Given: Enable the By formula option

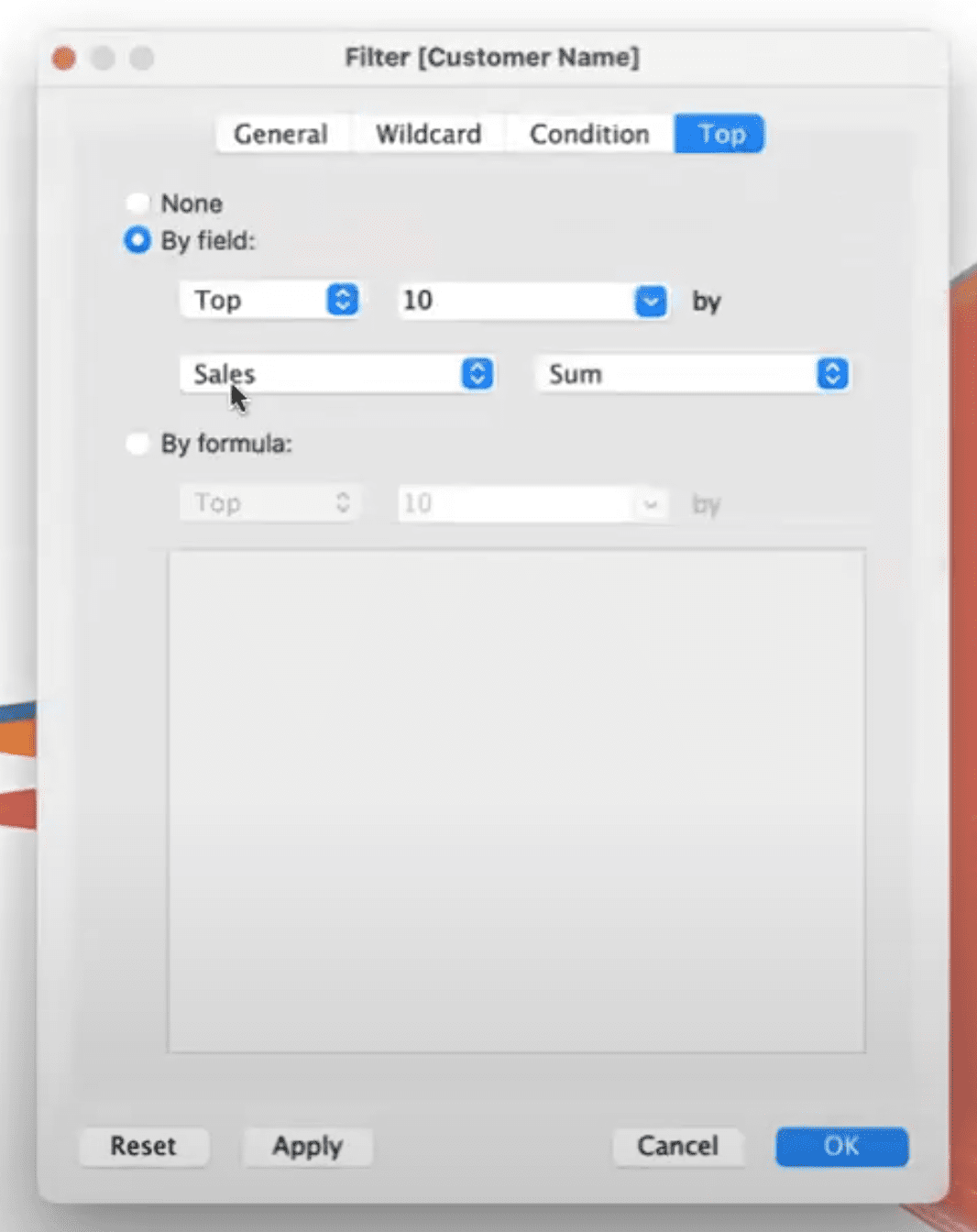Looking at the screenshot, I should 137,443.
